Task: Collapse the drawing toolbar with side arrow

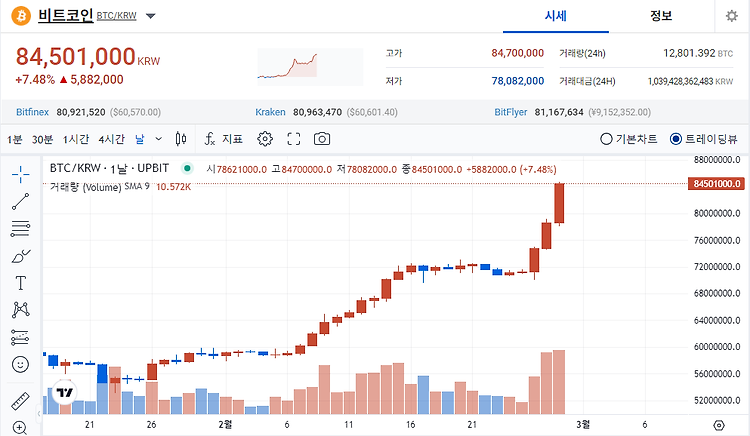Action: tap(39, 414)
